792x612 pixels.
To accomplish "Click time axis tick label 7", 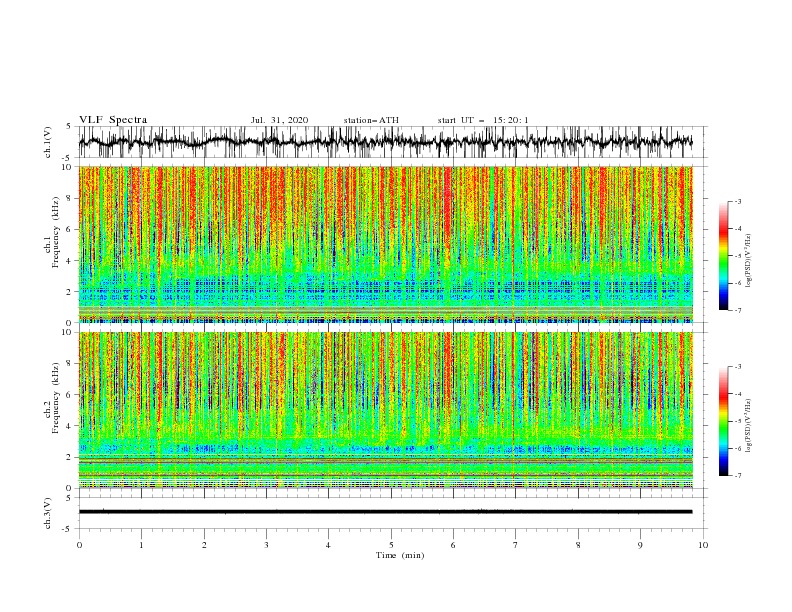I will point(516,545).
